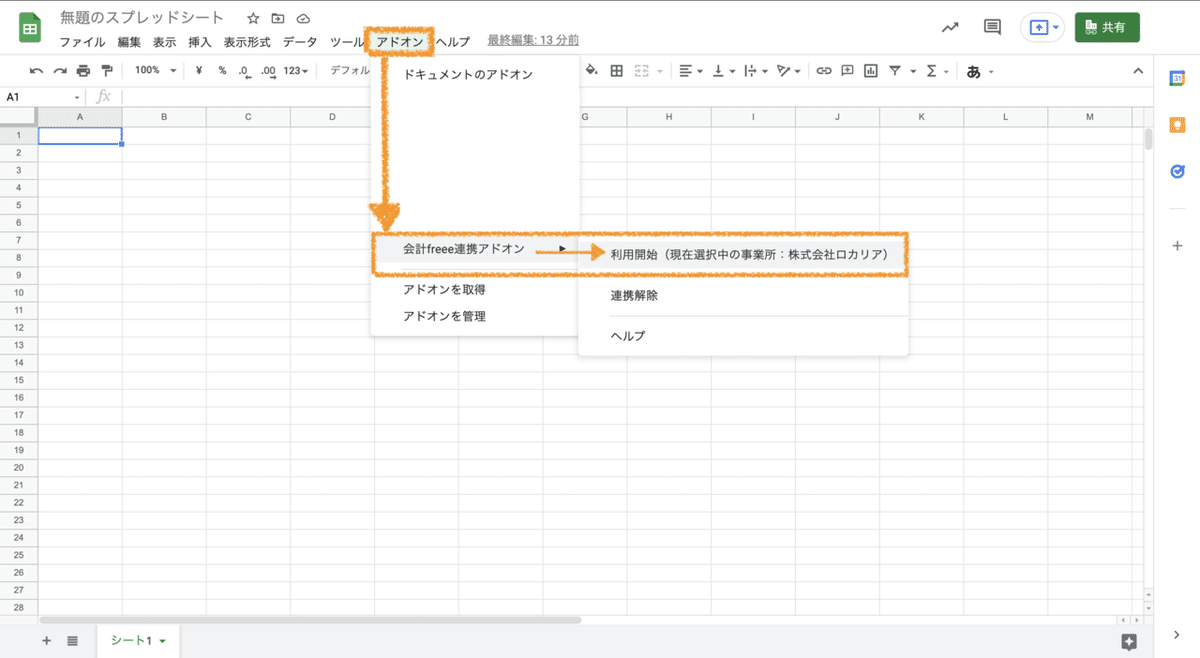Show the all sheets list

[73, 640]
